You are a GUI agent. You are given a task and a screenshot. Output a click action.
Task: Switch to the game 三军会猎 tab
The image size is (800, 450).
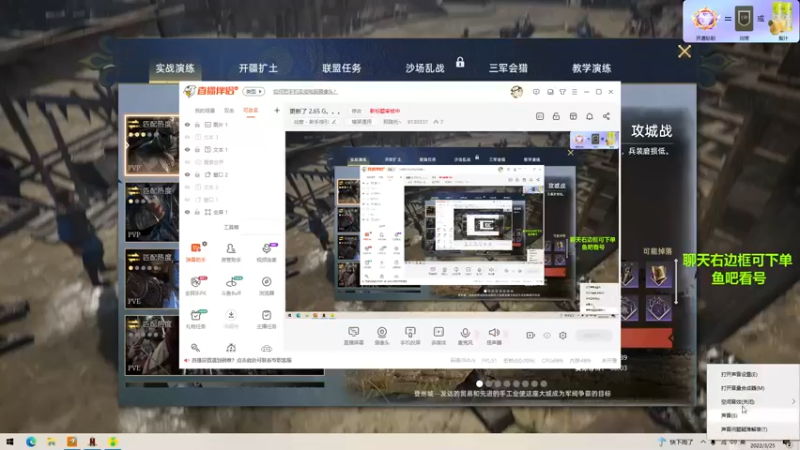(x=508, y=68)
